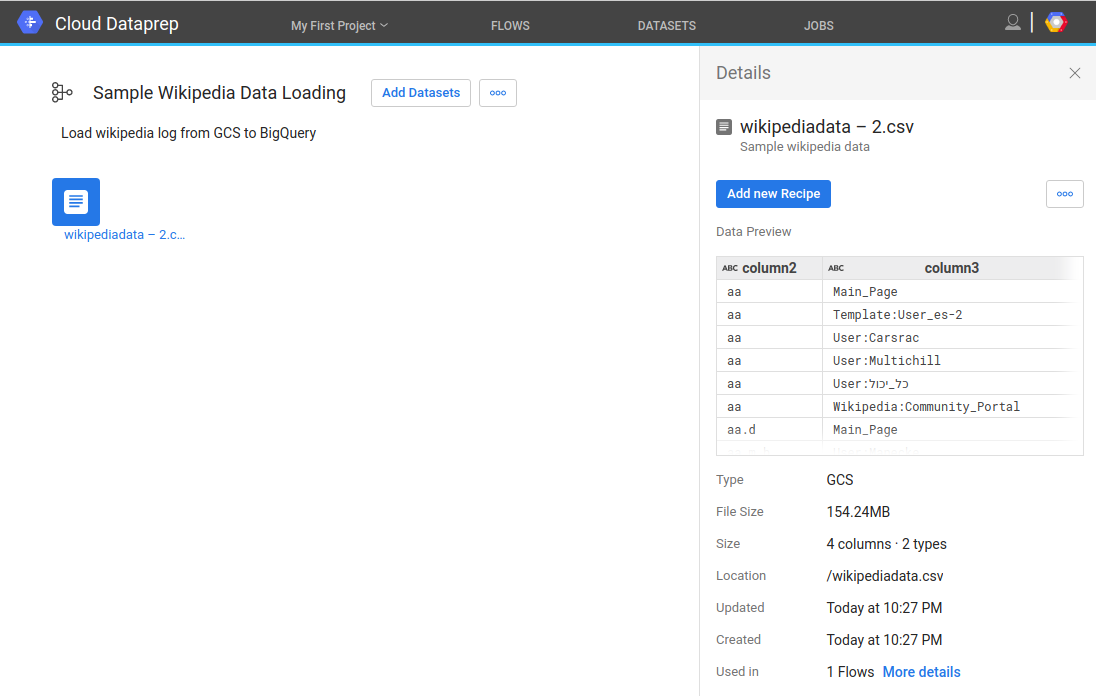1096x696 pixels.
Task: Click the Cloud Dataprep title text
Action: 117,24
